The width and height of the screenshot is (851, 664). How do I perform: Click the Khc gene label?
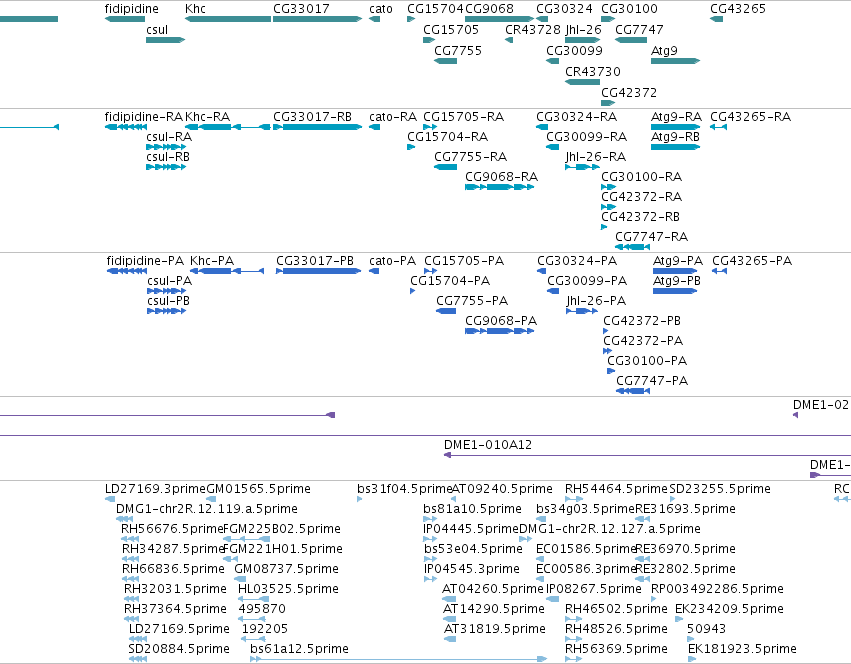(195, 9)
